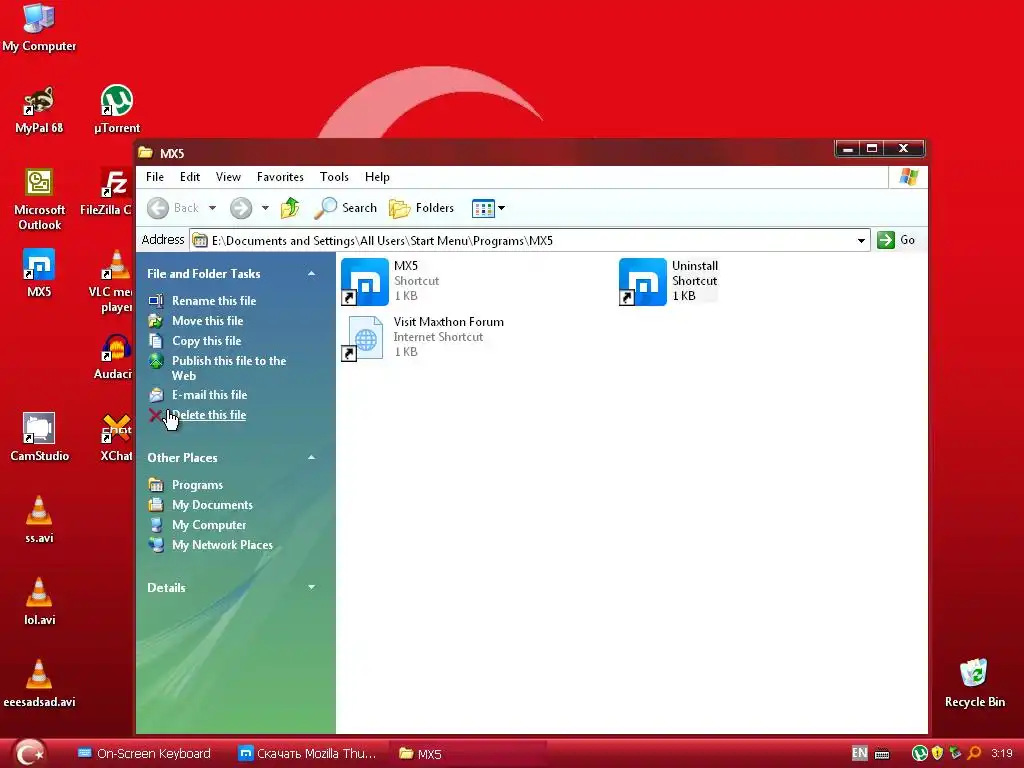Collapse File and Folder Tasks panel
Image resolution: width=1024 pixels, height=768 pixels.
tap(312, 274)
